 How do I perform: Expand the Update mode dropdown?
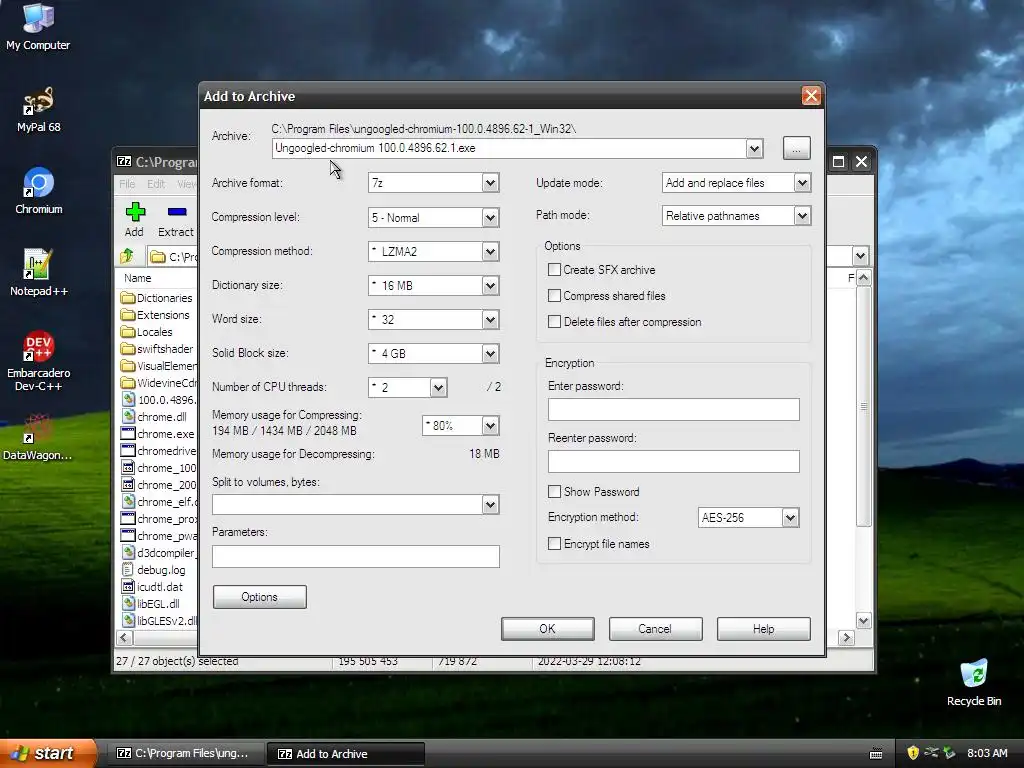tap(802, 183)
